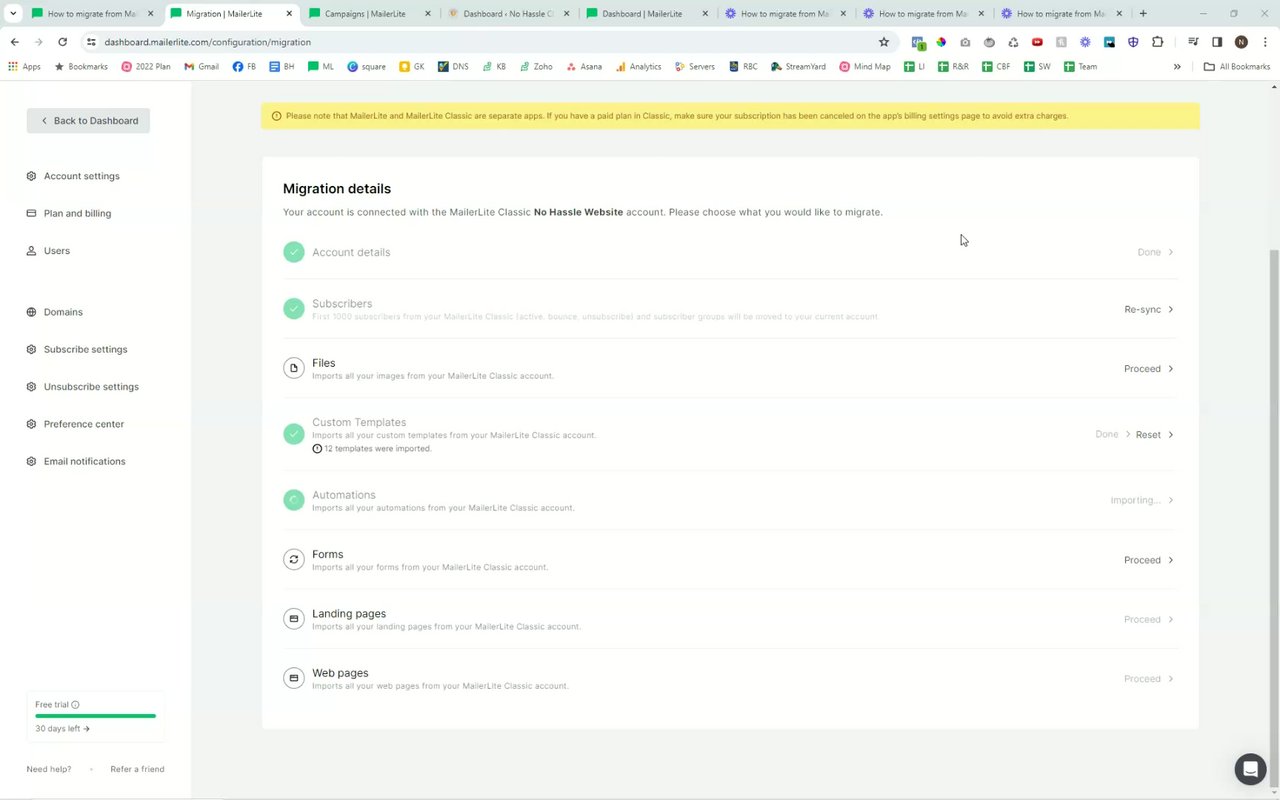Viewport: 1280px width, 800px height.
Task: Click the browser address bar URL
Action: pyautogui.click(x=207, y=42)
